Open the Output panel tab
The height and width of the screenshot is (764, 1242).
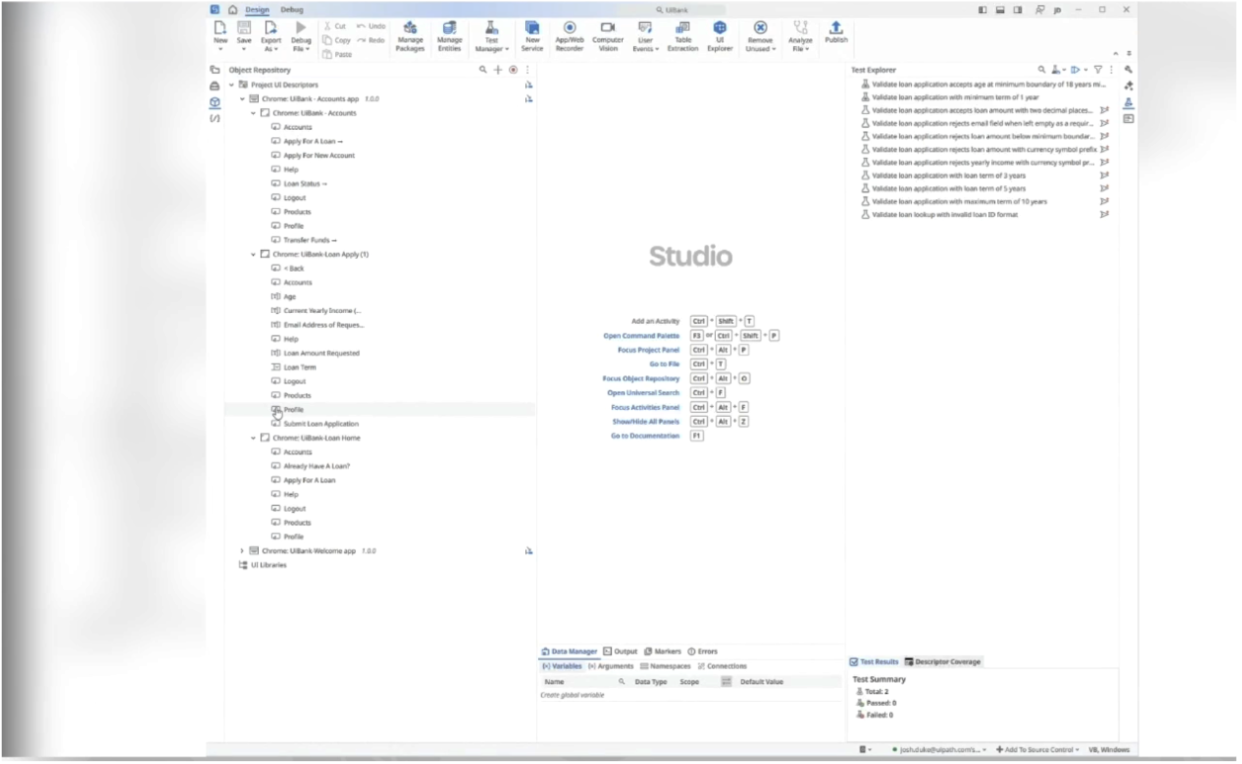click(x=620, y=651)
